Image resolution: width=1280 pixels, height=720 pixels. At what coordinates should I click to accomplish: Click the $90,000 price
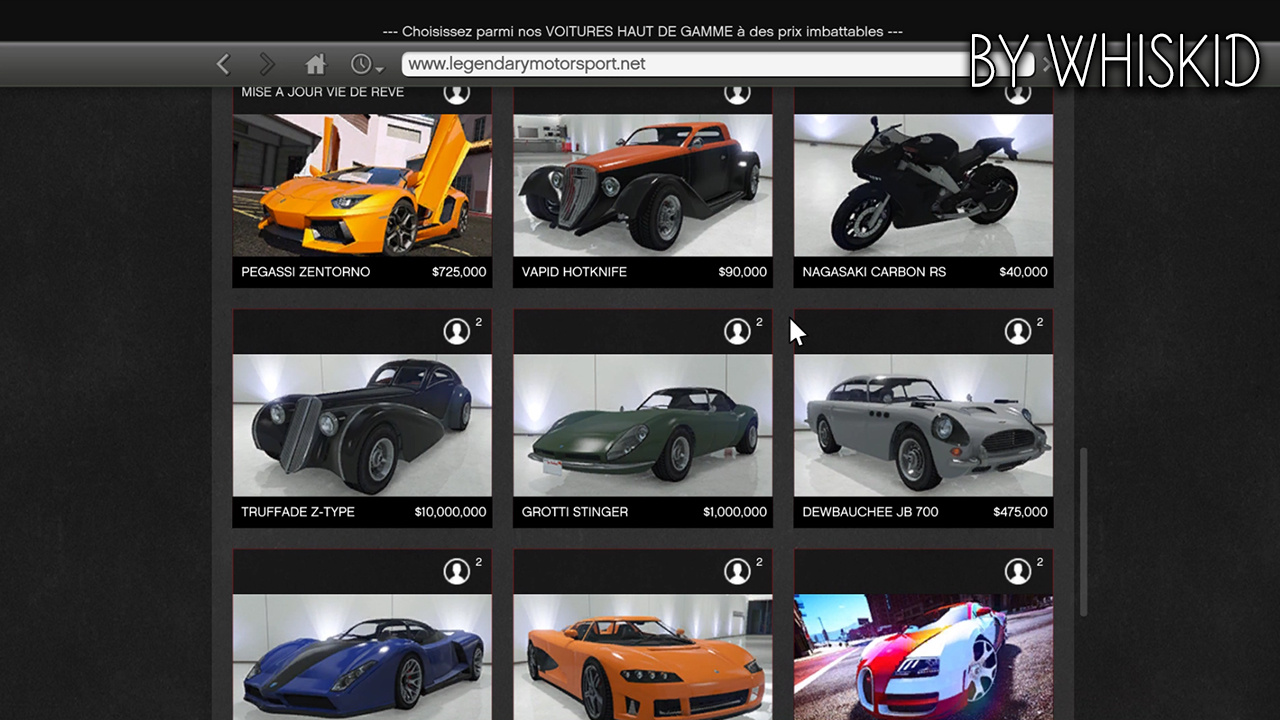point(743,272)
